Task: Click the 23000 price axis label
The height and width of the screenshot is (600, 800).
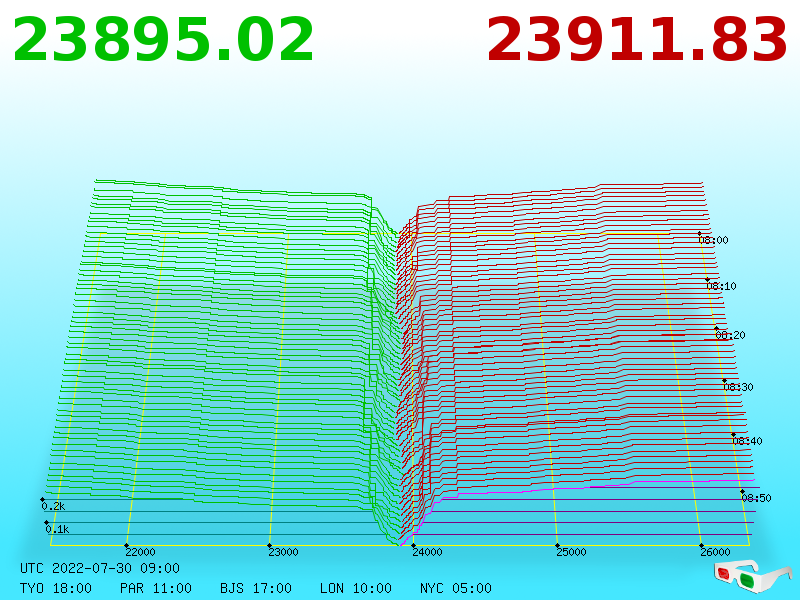Action: [283, 552]
